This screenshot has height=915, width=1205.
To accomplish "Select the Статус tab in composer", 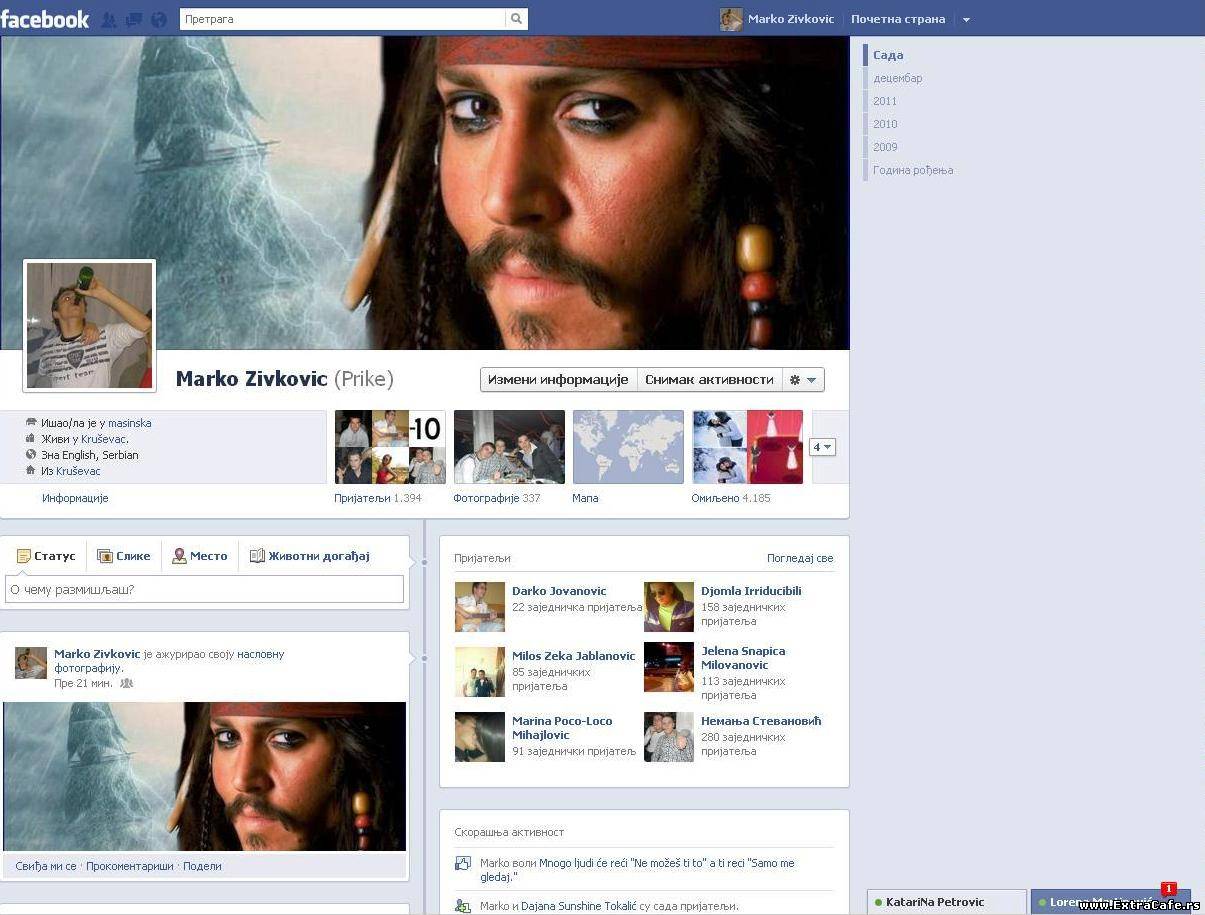I will tap(46, 556).
